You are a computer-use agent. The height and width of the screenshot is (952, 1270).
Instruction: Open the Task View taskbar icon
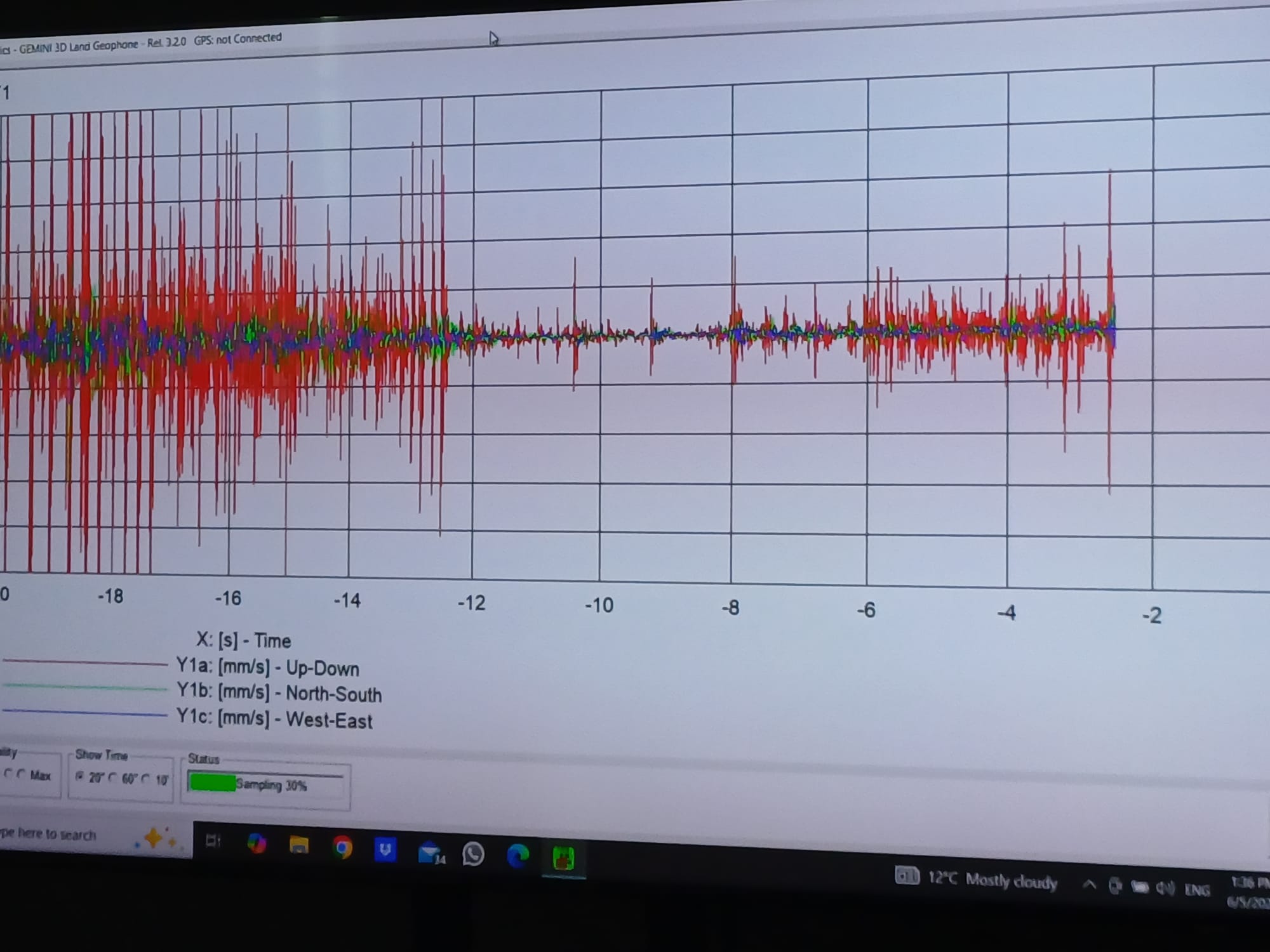pos(213,841)
